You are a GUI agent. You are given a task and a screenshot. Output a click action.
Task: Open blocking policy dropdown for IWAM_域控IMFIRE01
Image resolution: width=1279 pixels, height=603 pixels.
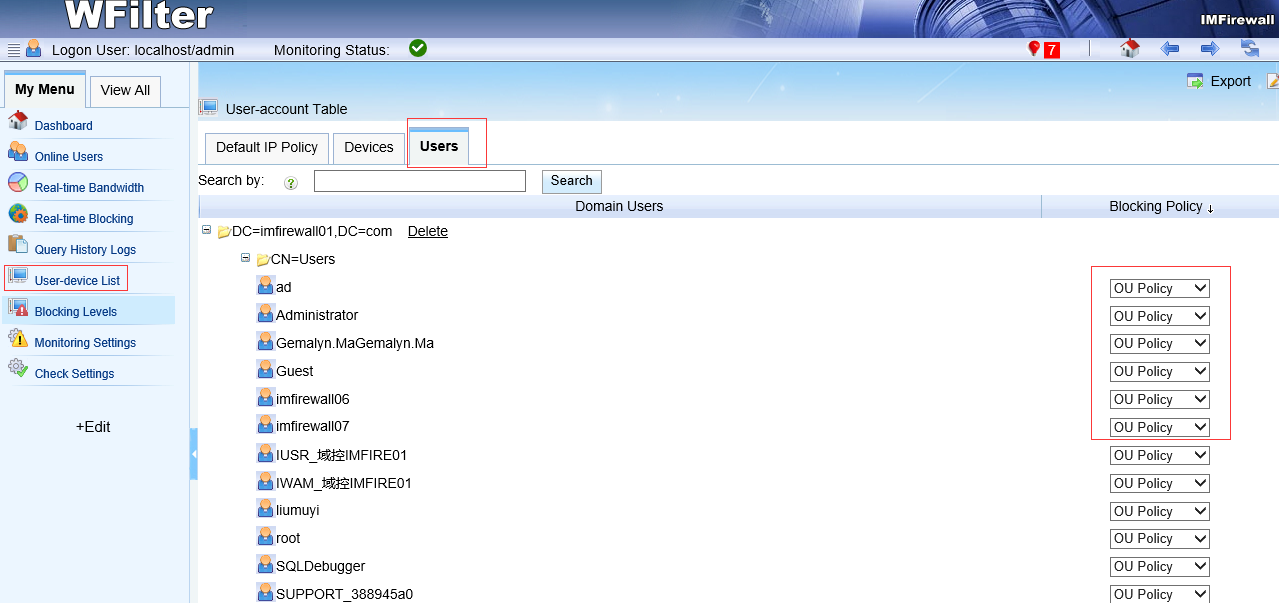(1160, 483)
